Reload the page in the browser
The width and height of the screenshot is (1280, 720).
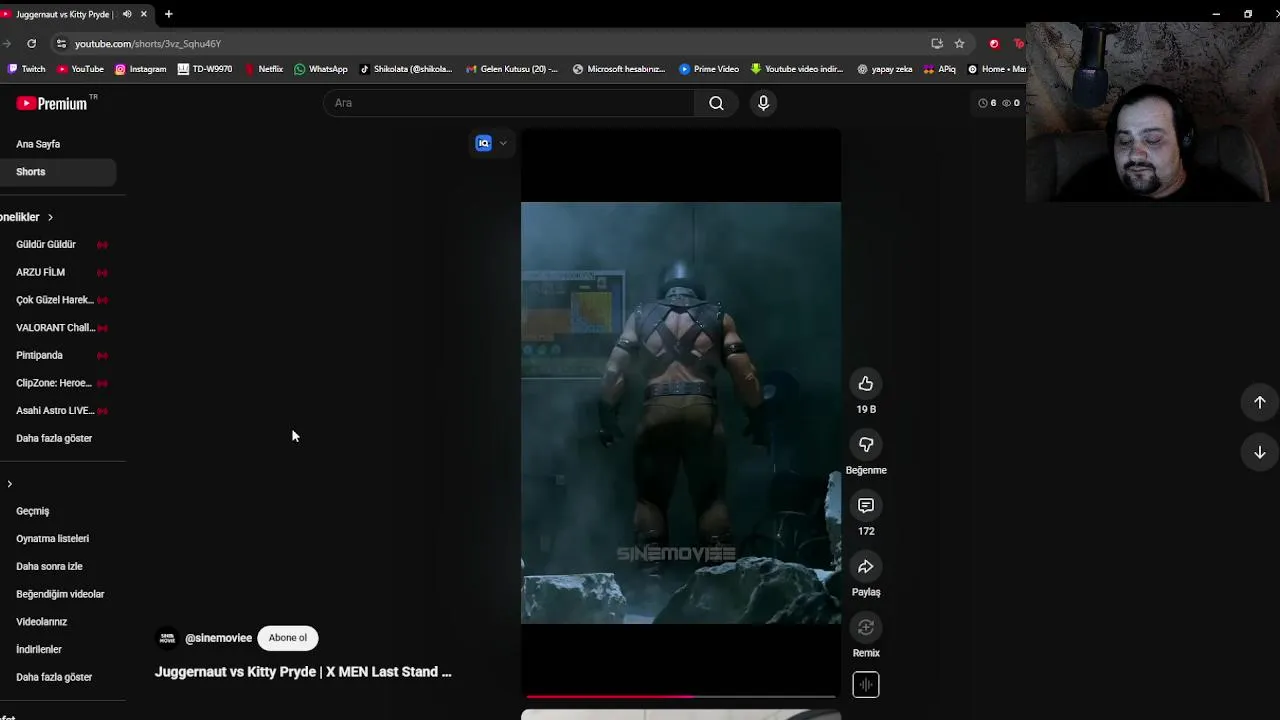pos(32,44)
